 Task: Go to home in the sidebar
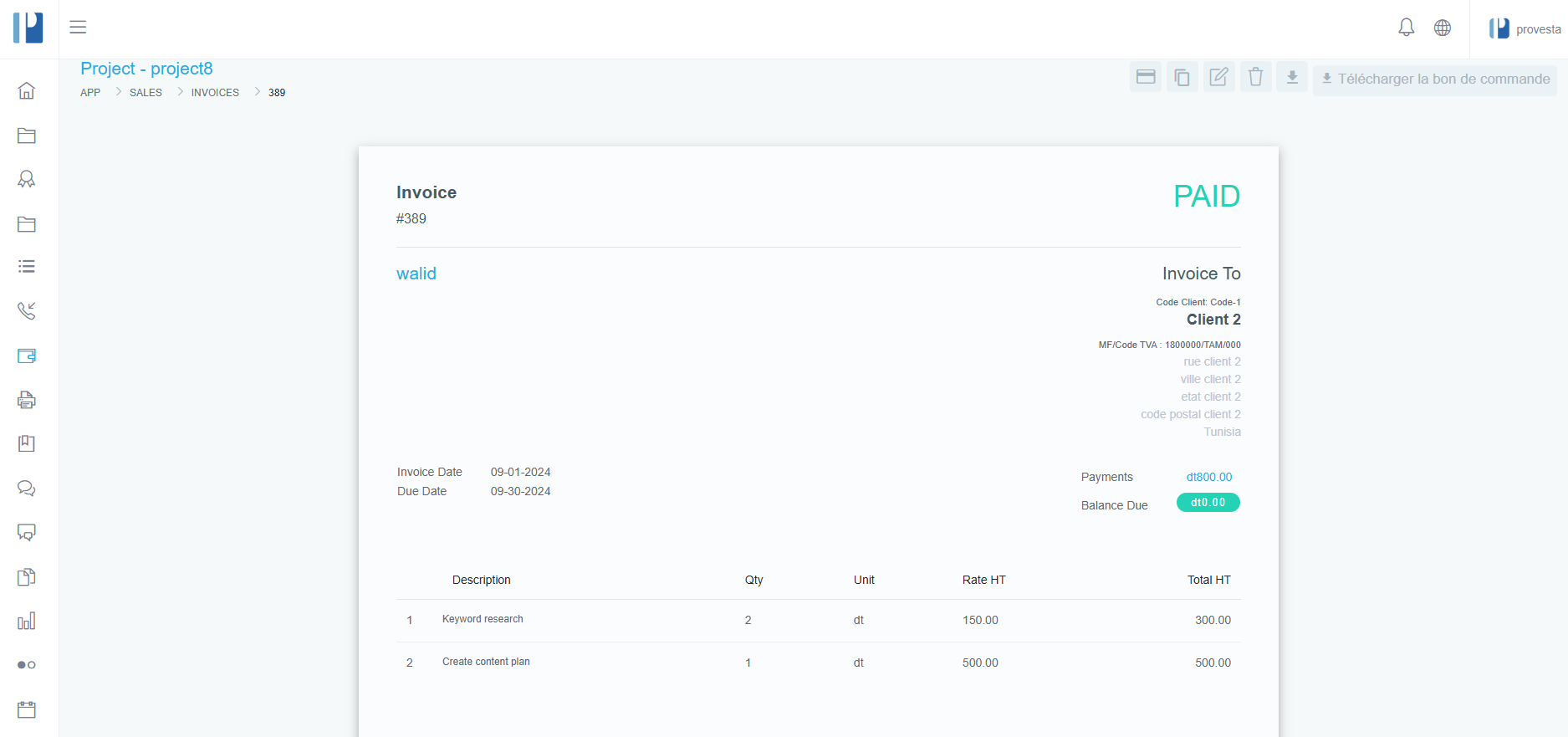tap(27, 90)
